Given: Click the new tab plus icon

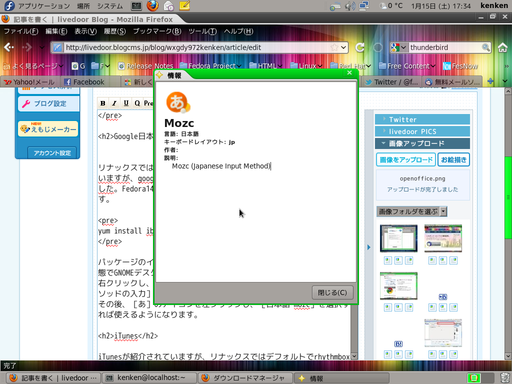Looking at the screenshot, I should pyautogui.click(x=491, y=81).
